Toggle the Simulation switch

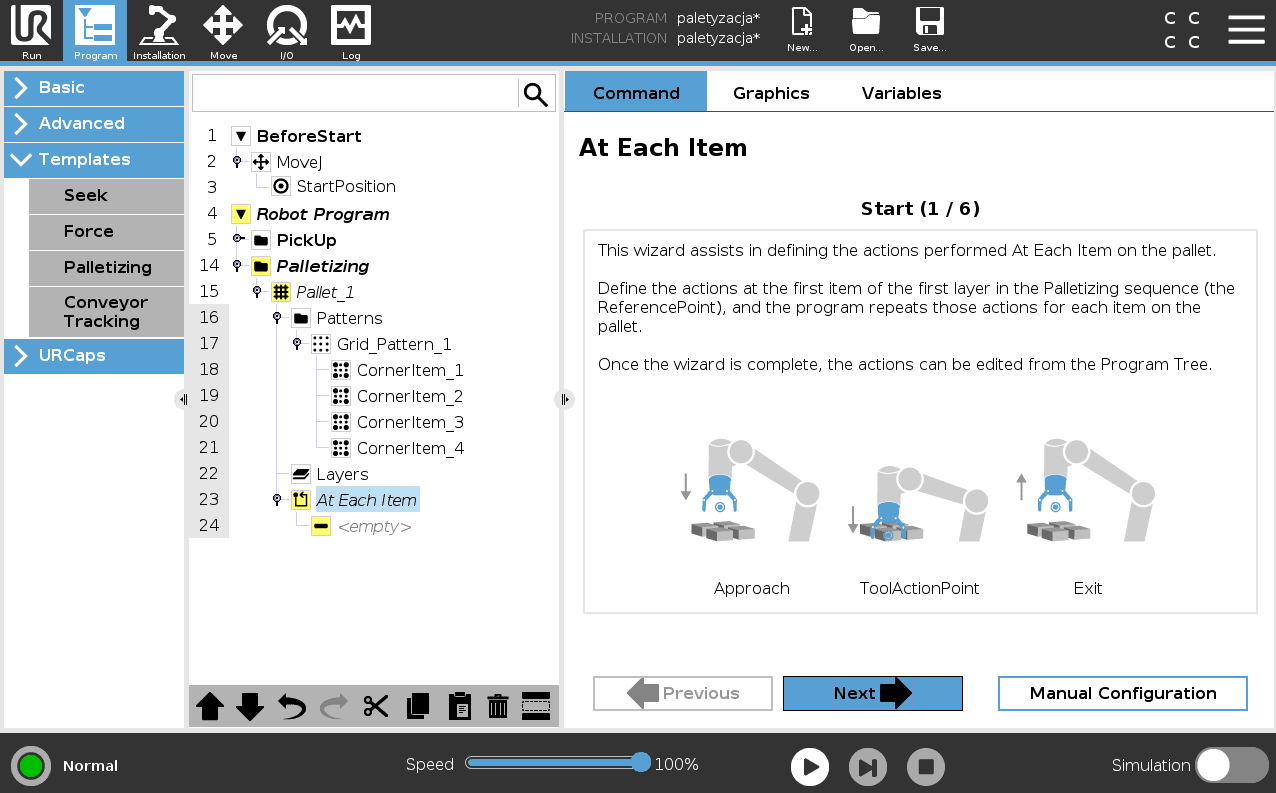1232,765
